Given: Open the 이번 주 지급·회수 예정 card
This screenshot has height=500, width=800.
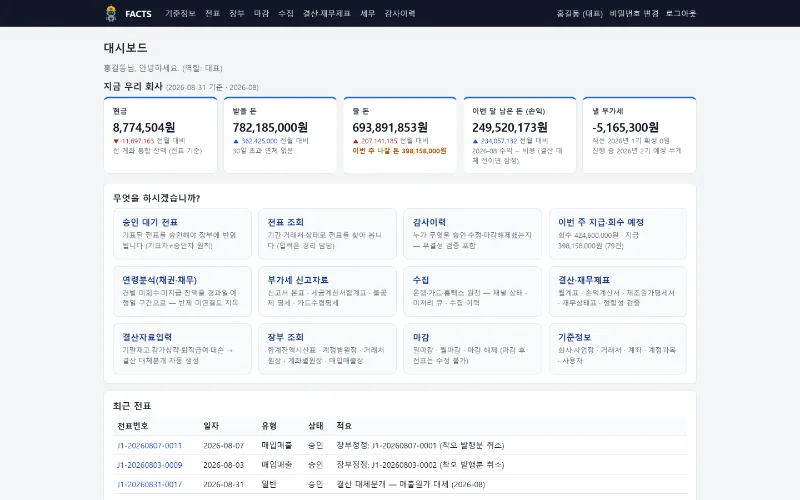Looking at the screenshot, I should point(618,234).
